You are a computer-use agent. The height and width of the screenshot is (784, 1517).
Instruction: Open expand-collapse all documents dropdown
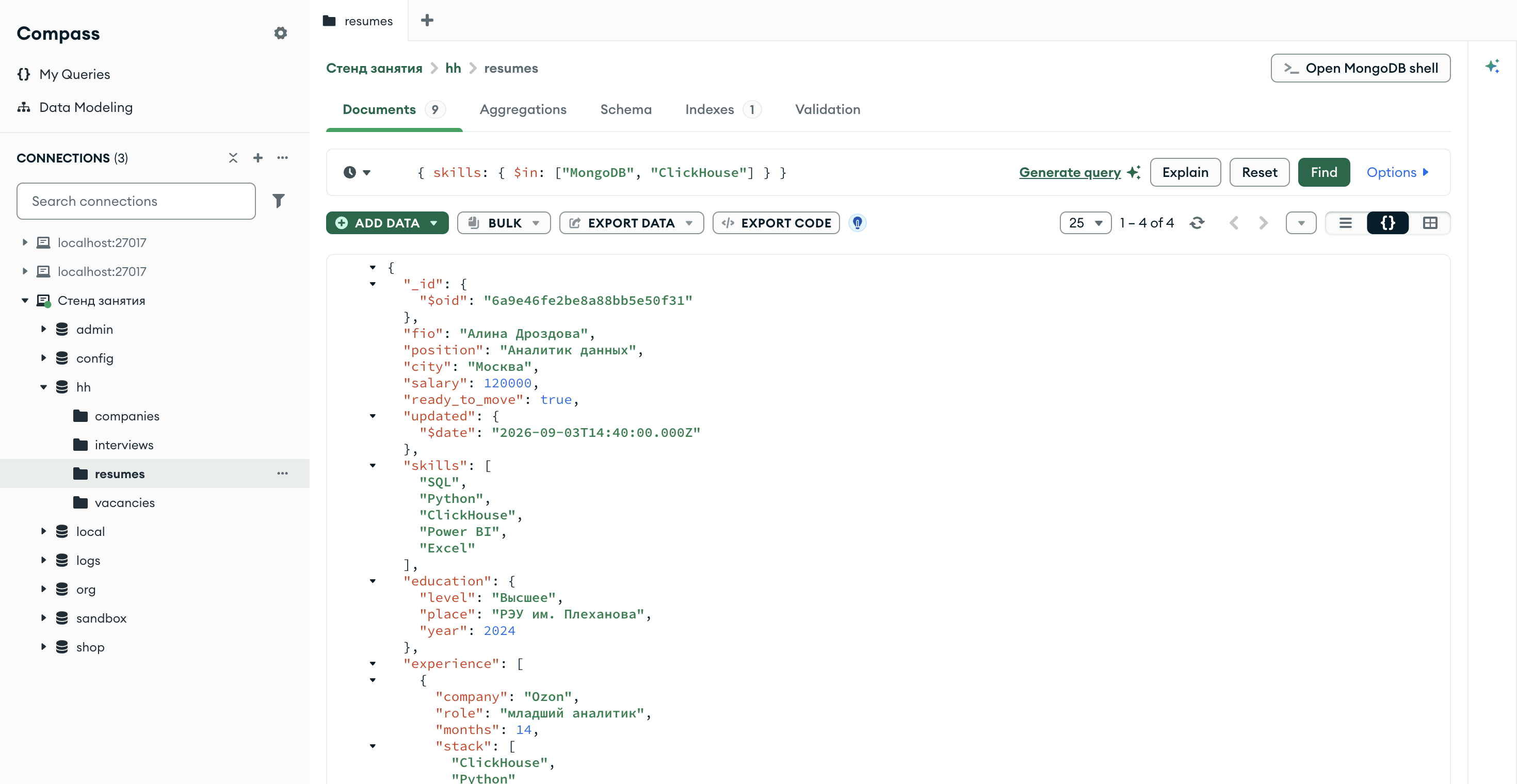click(x=1301, y=223)
